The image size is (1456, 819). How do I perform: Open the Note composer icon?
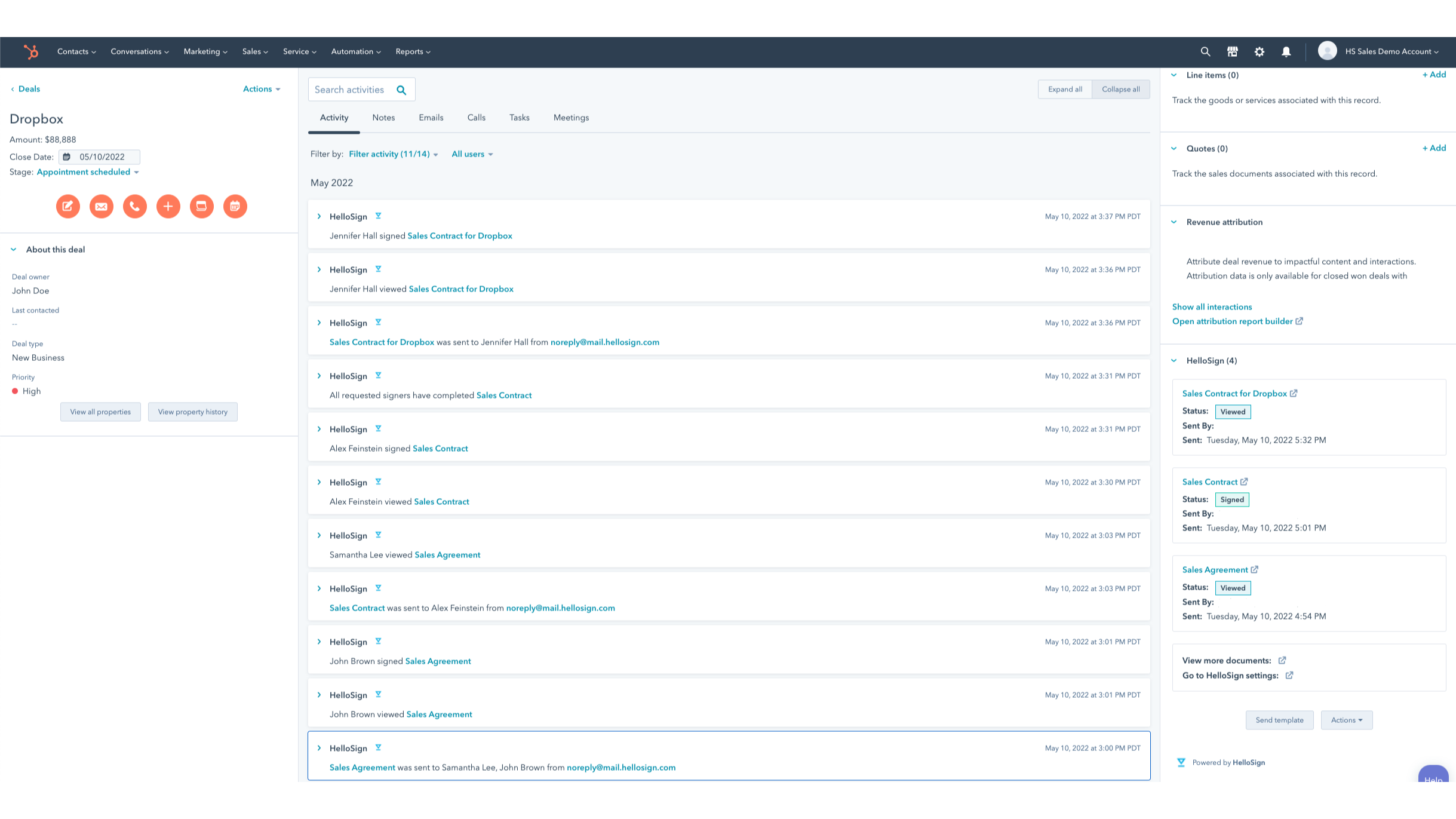coord(67,206)
